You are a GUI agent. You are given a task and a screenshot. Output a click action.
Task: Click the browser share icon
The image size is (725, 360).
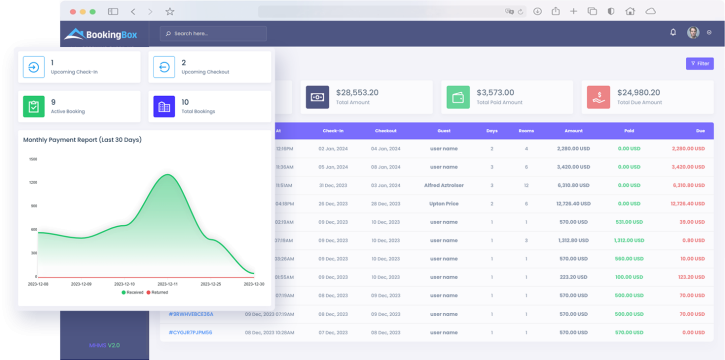point(555,11)
